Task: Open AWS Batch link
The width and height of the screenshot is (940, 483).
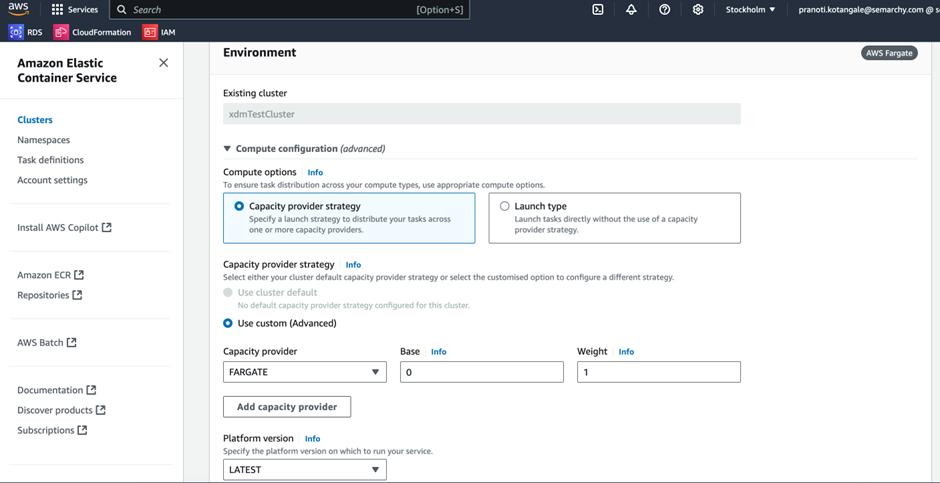Action: pos(40,343)
